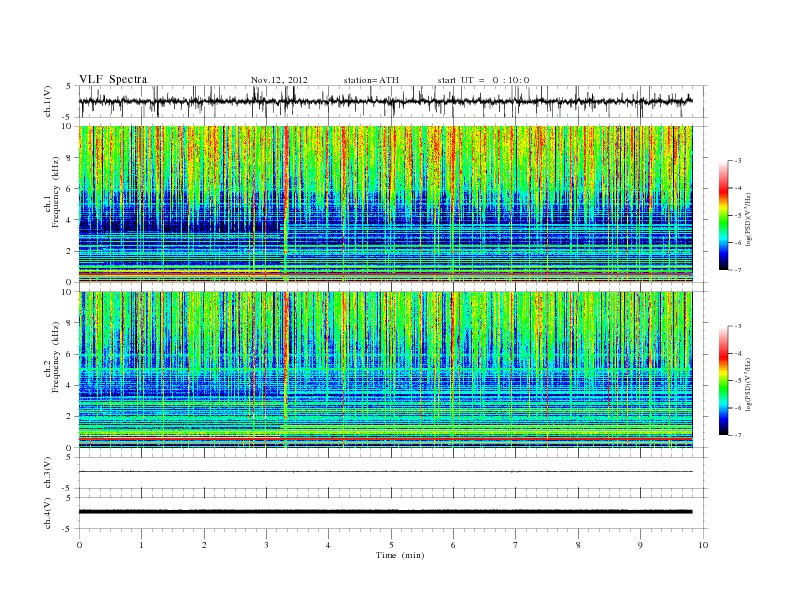Click time axis tick label "3"
The image size is (792, 612).
point(266,545)
